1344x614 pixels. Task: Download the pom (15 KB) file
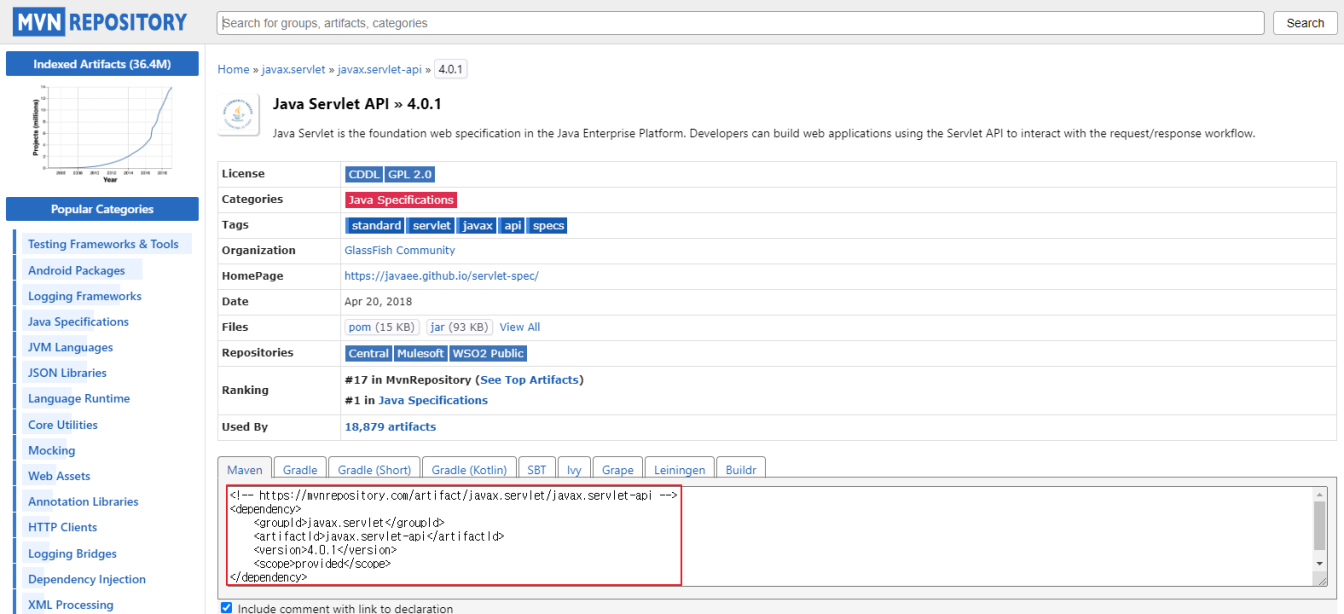tap(382, 327)
